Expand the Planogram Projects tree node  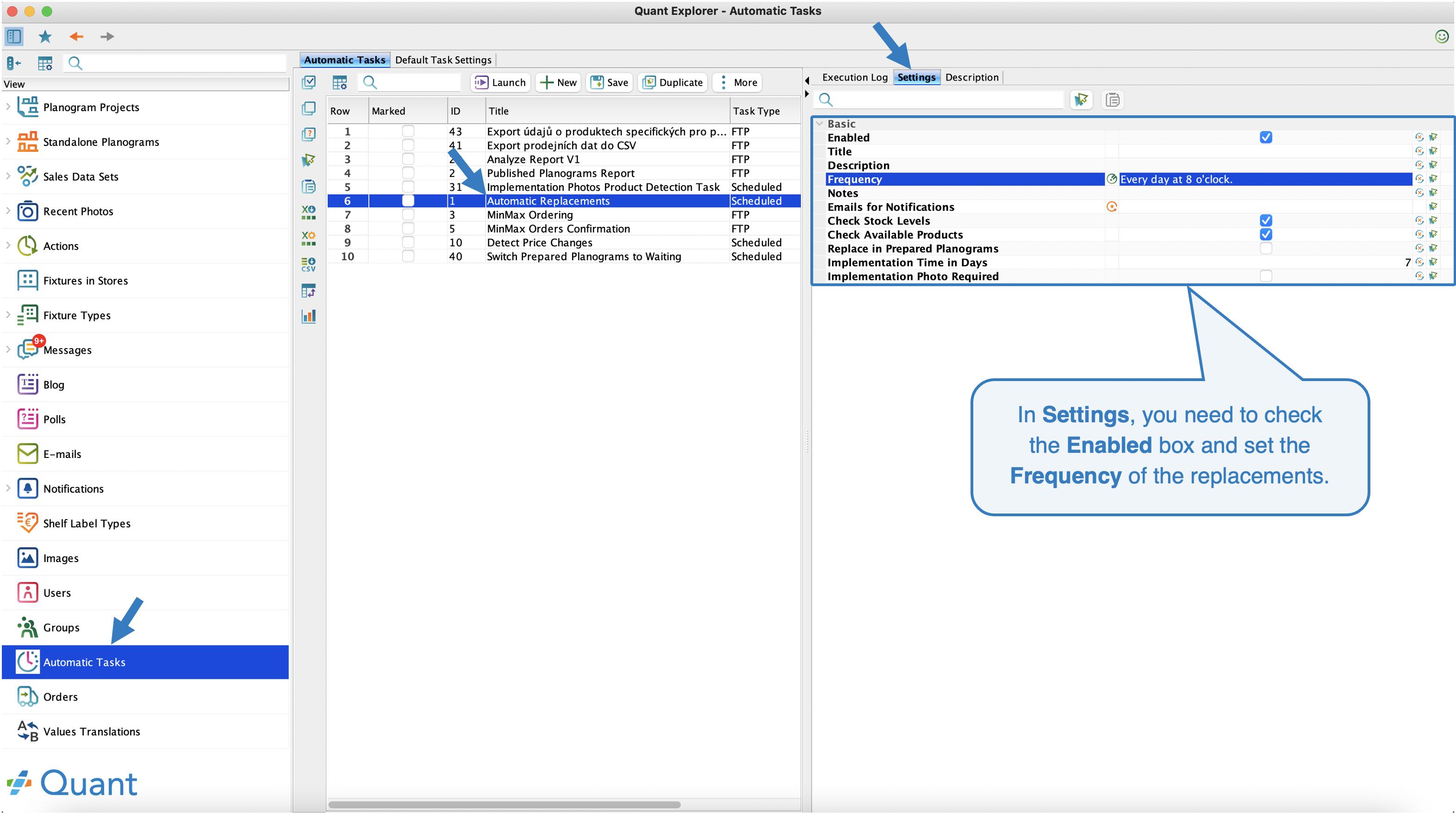pyautogui.click(x=8, y=106)
